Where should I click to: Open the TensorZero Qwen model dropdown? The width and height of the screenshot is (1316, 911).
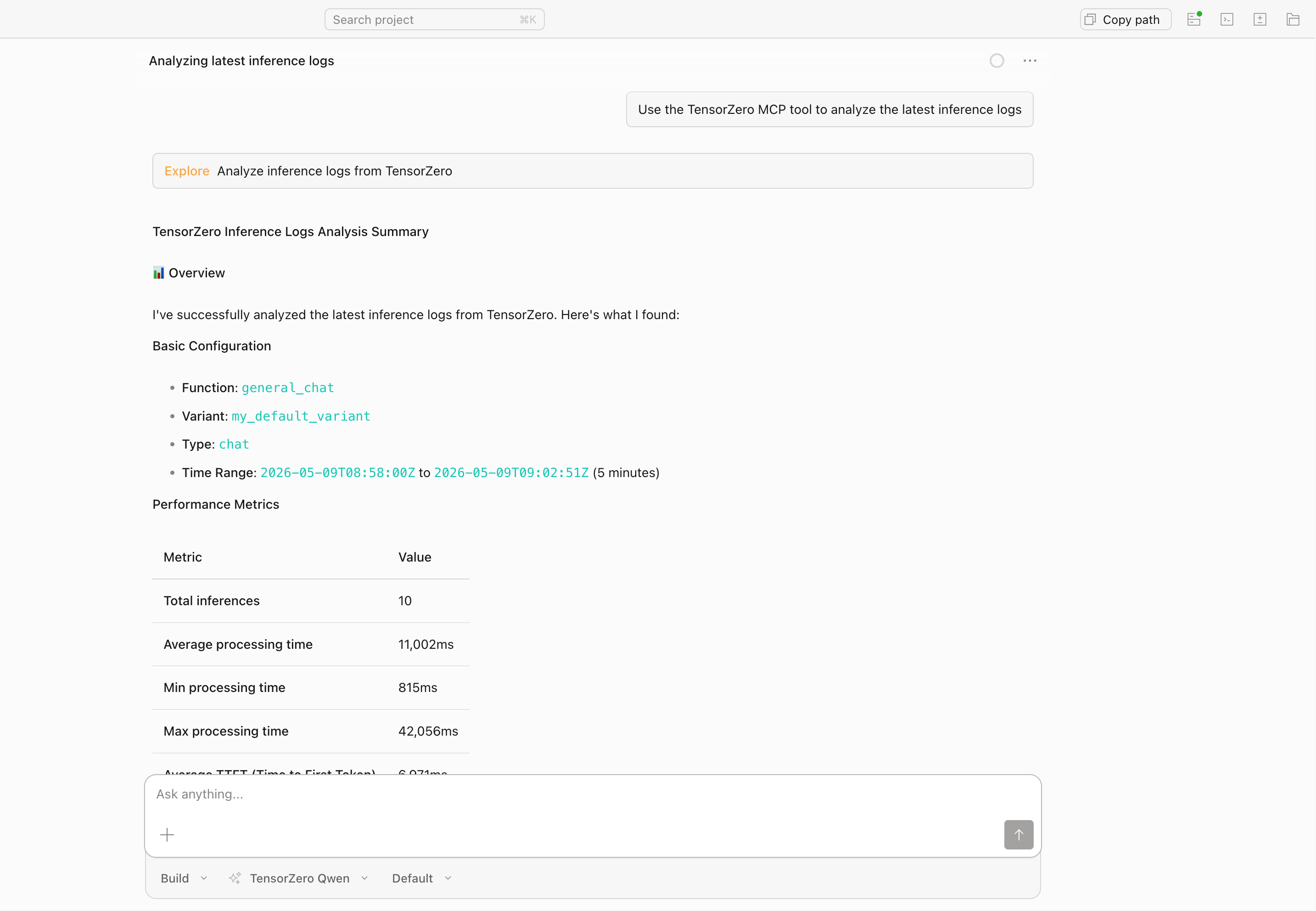tap(308, 878)
